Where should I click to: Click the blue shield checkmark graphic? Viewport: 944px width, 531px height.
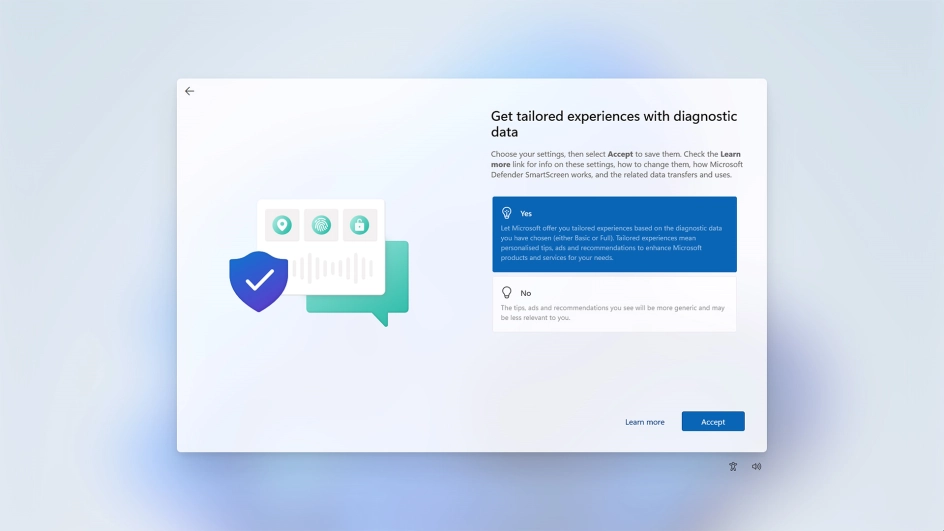259,281
